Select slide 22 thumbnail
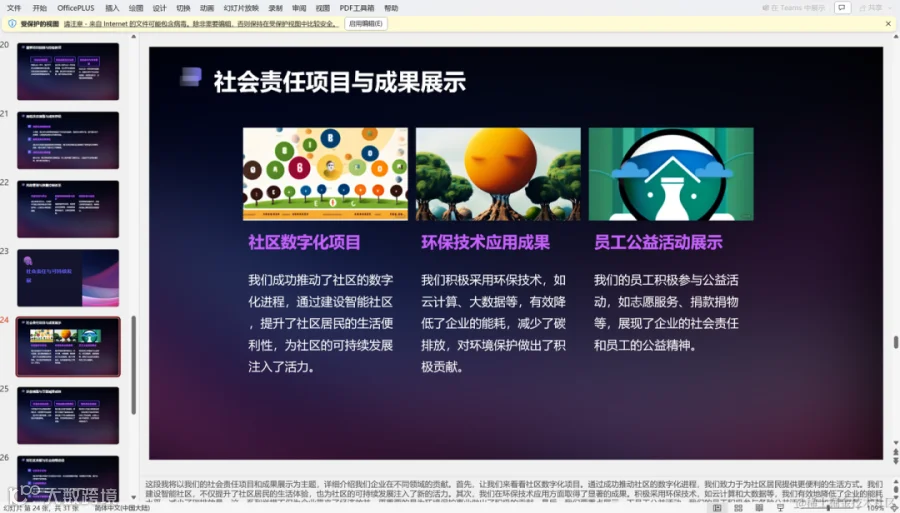The height and width of the screenshot is (513, 900). pyautogui.click(x=68, y=209)
